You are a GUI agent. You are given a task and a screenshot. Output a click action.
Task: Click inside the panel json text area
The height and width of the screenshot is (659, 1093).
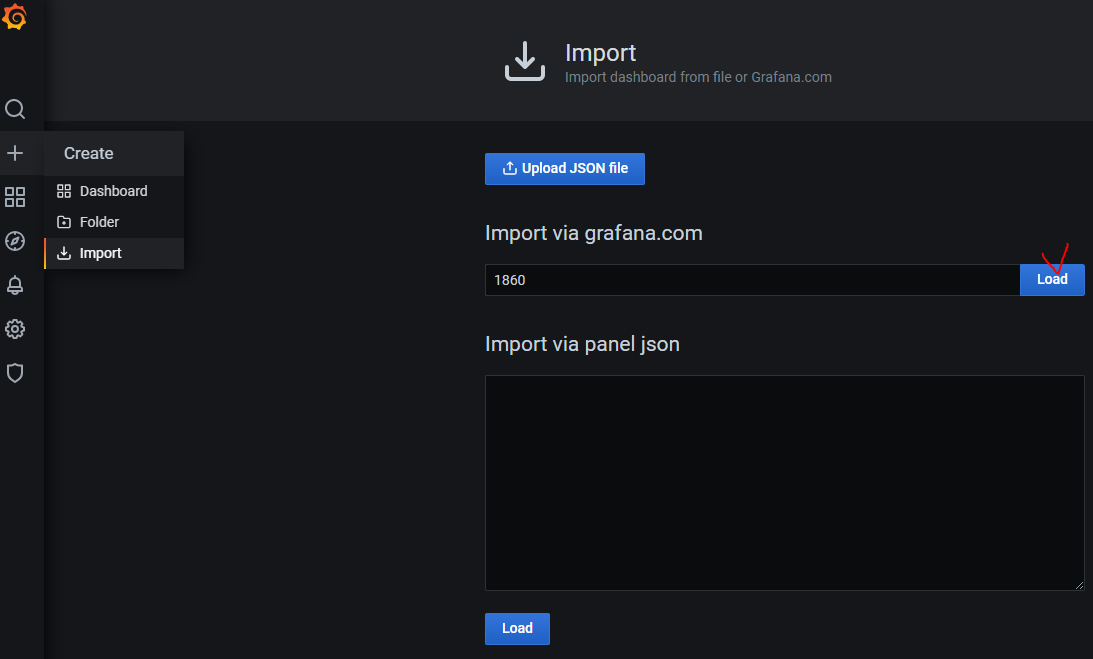click(785, 483)
